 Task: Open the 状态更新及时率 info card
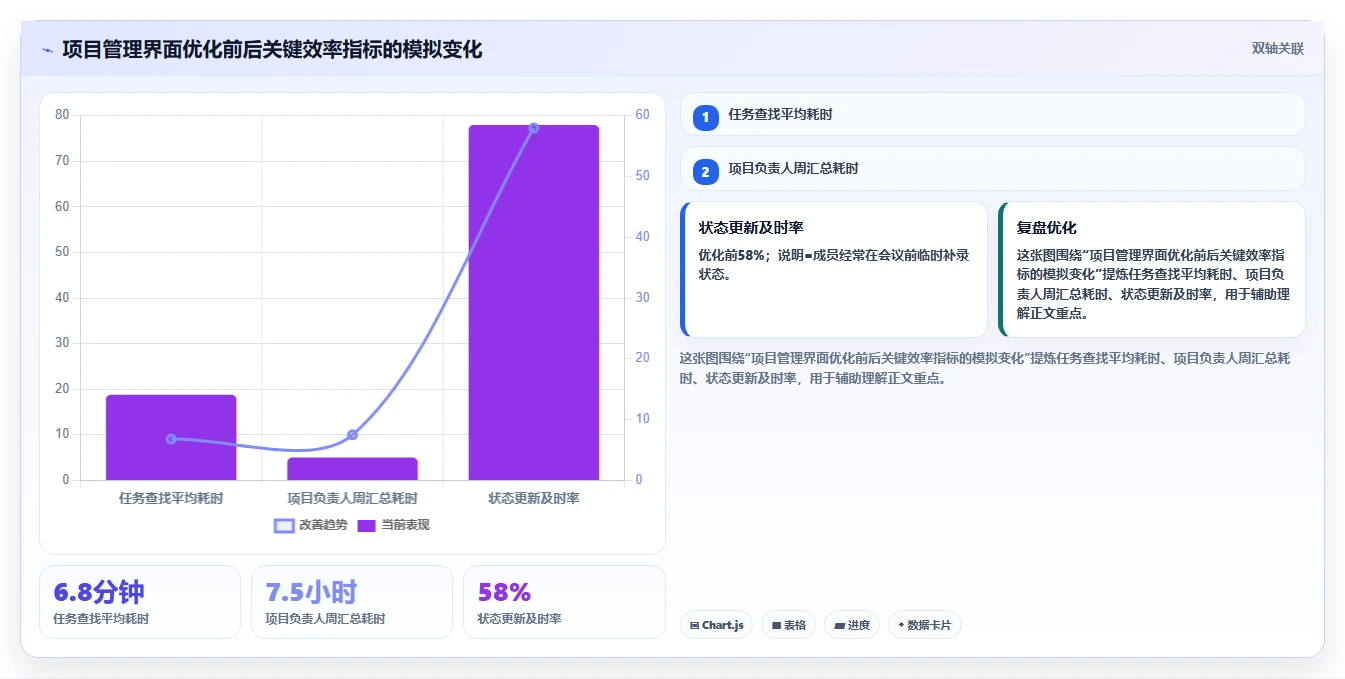tap(833, 269)
